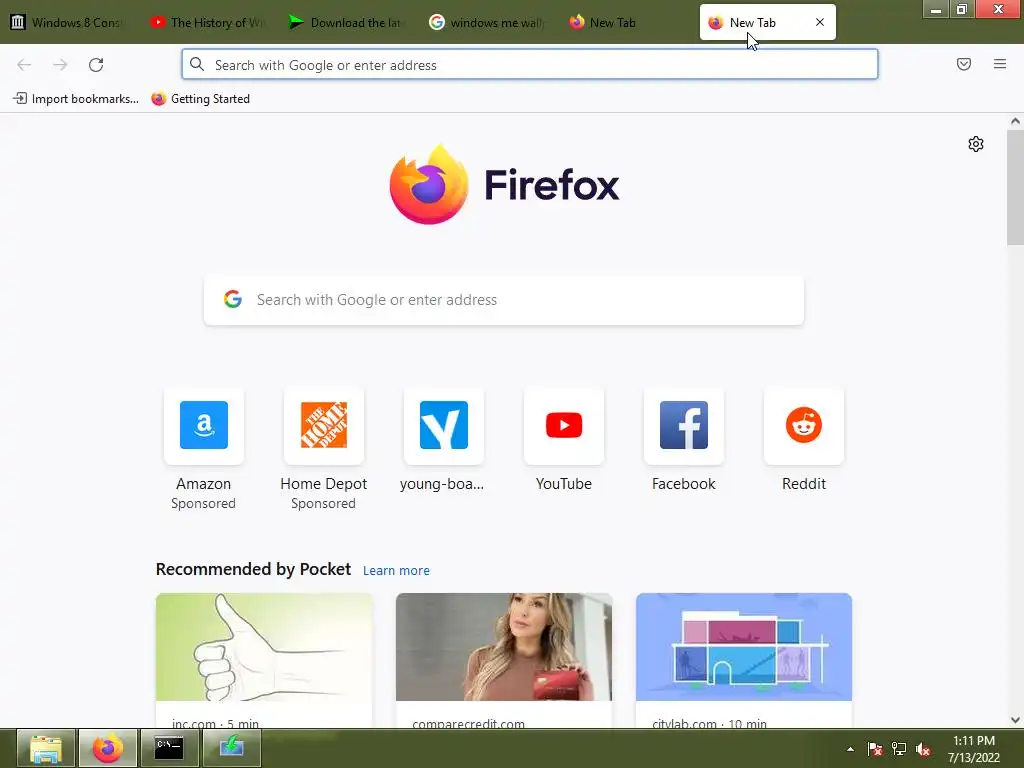Click the Firefox taskbar button

click(x=108, y=748)
